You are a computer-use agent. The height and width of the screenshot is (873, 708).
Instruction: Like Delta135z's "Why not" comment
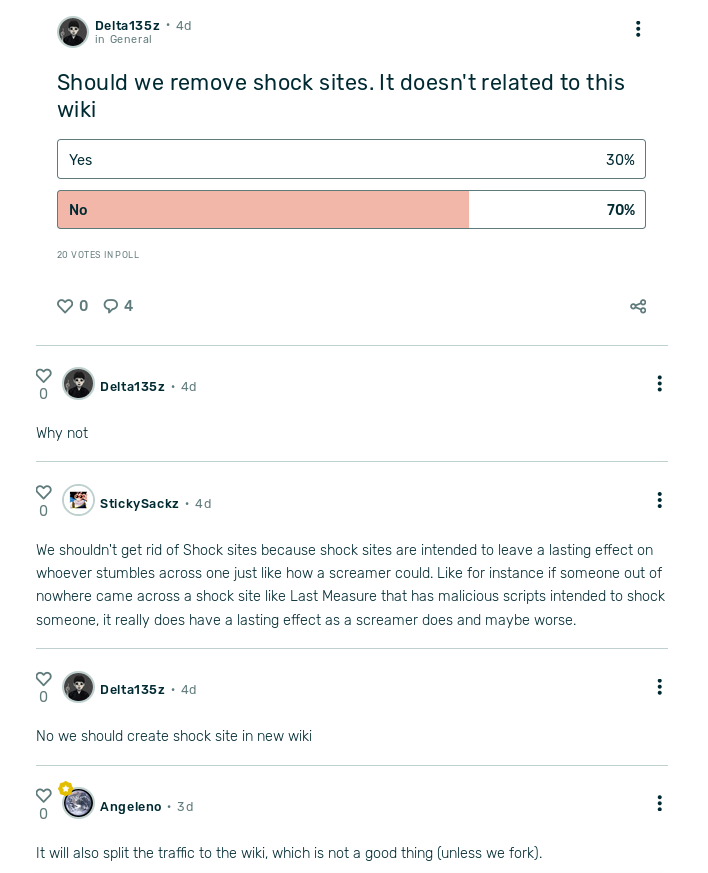[x=43, y=376]
